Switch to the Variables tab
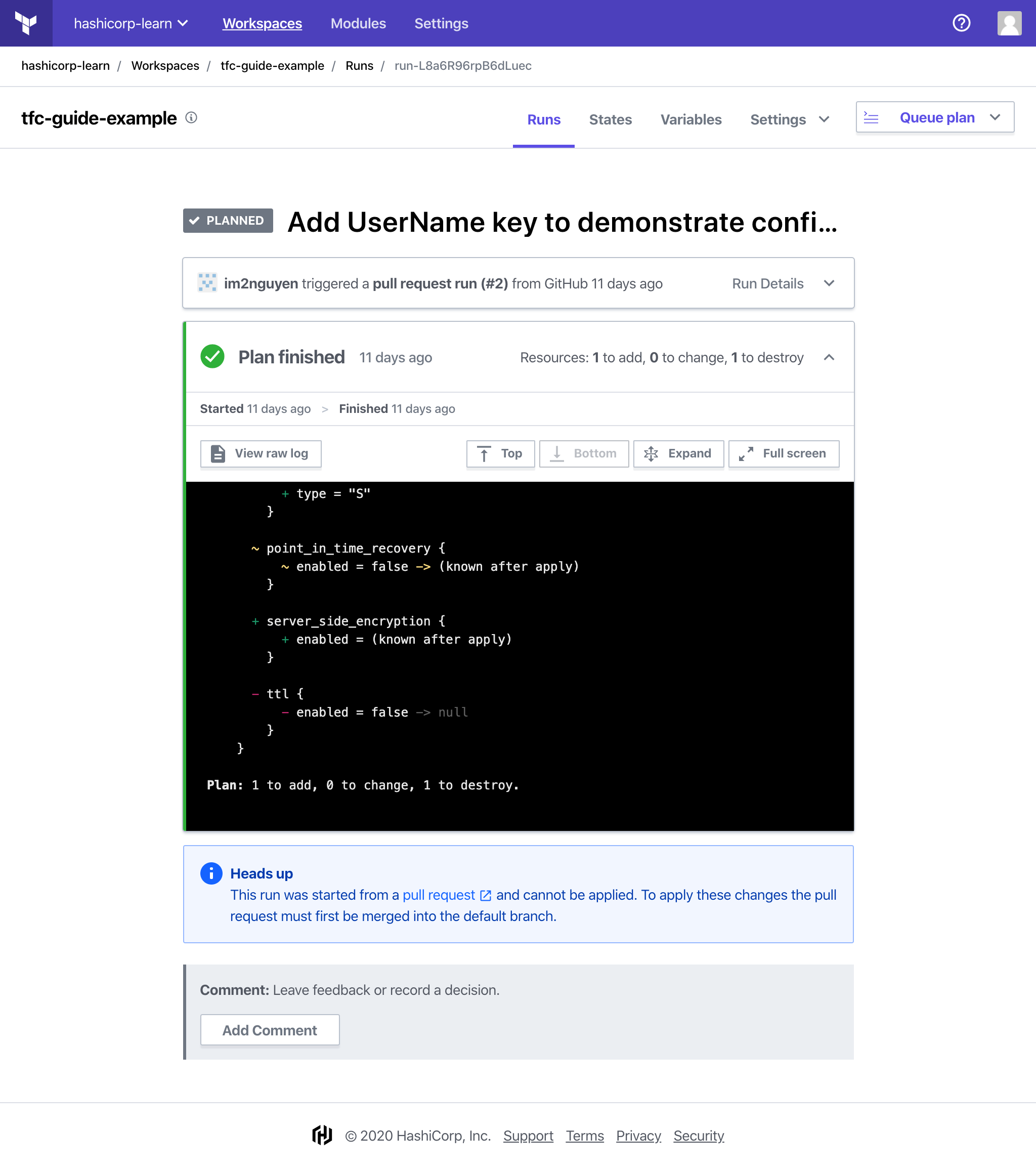 coord(690,119)
